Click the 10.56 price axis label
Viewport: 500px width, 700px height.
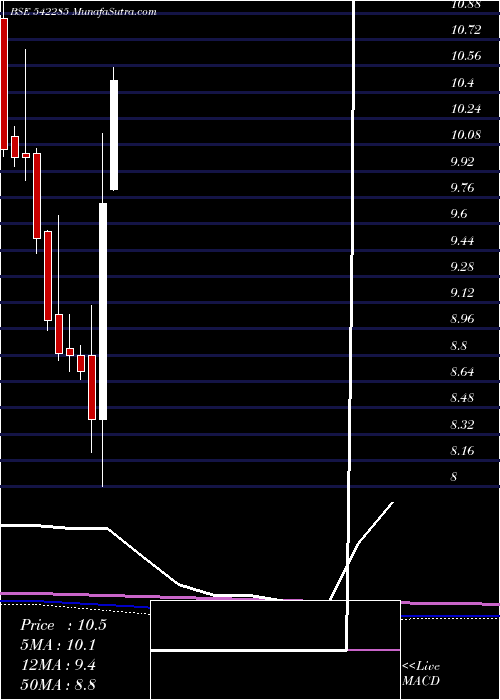click(466, 56)
